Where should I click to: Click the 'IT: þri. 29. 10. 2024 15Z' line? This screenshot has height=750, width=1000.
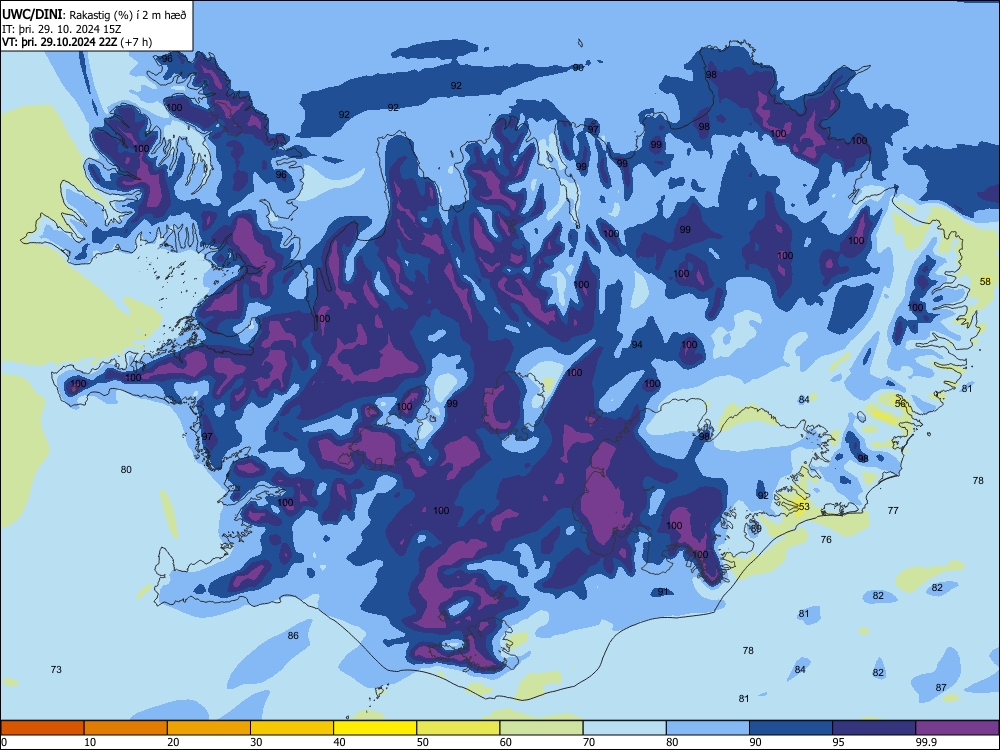pyautogui.click(x=61, y=29)
